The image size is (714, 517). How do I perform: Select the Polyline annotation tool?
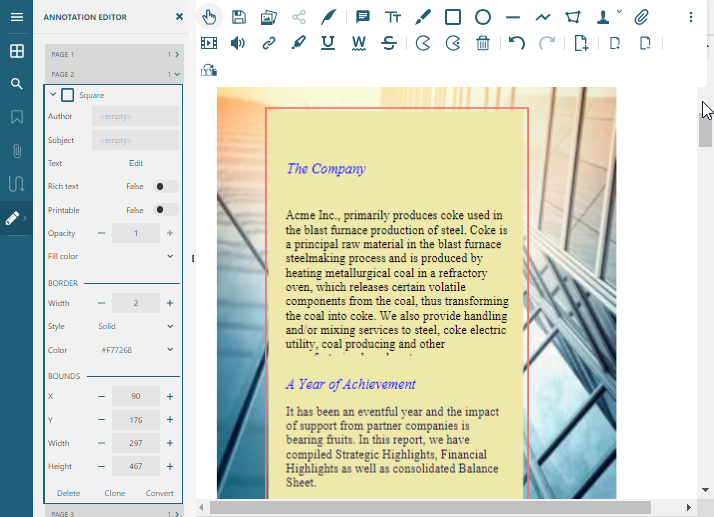[x=543, y=17]
